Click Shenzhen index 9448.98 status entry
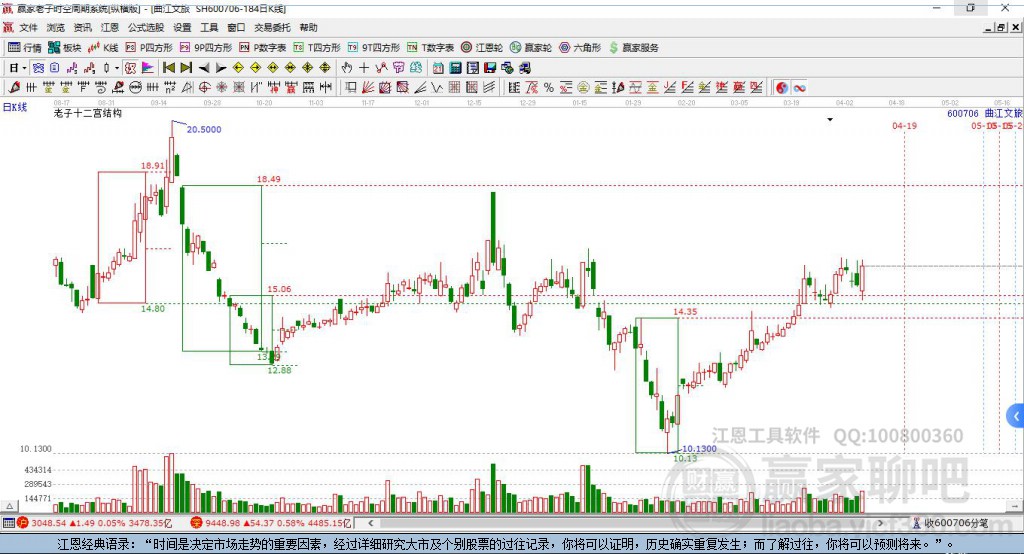This screenshot has height=554, width=1024. click(x=272, y=523)
